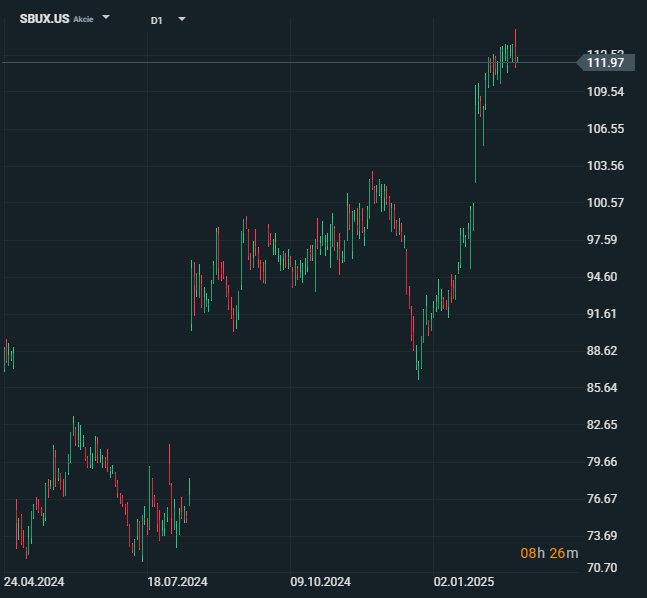Click the 82.65 price axis label
The height and width of the screenshot is (598, 647).
[x=605, y=425]
